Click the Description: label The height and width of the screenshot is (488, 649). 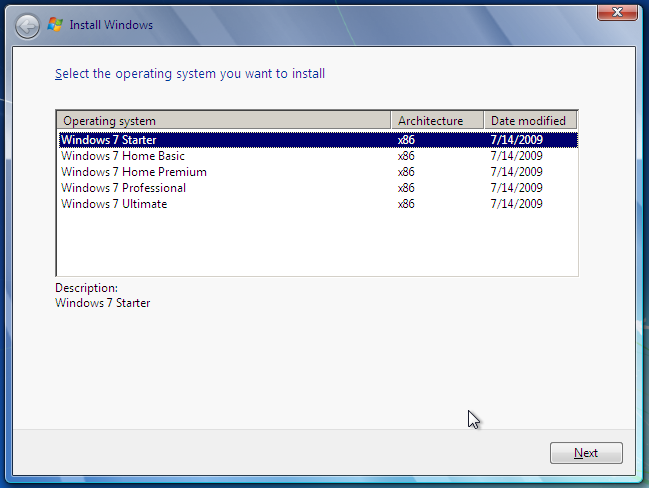[x=87, y=288]
